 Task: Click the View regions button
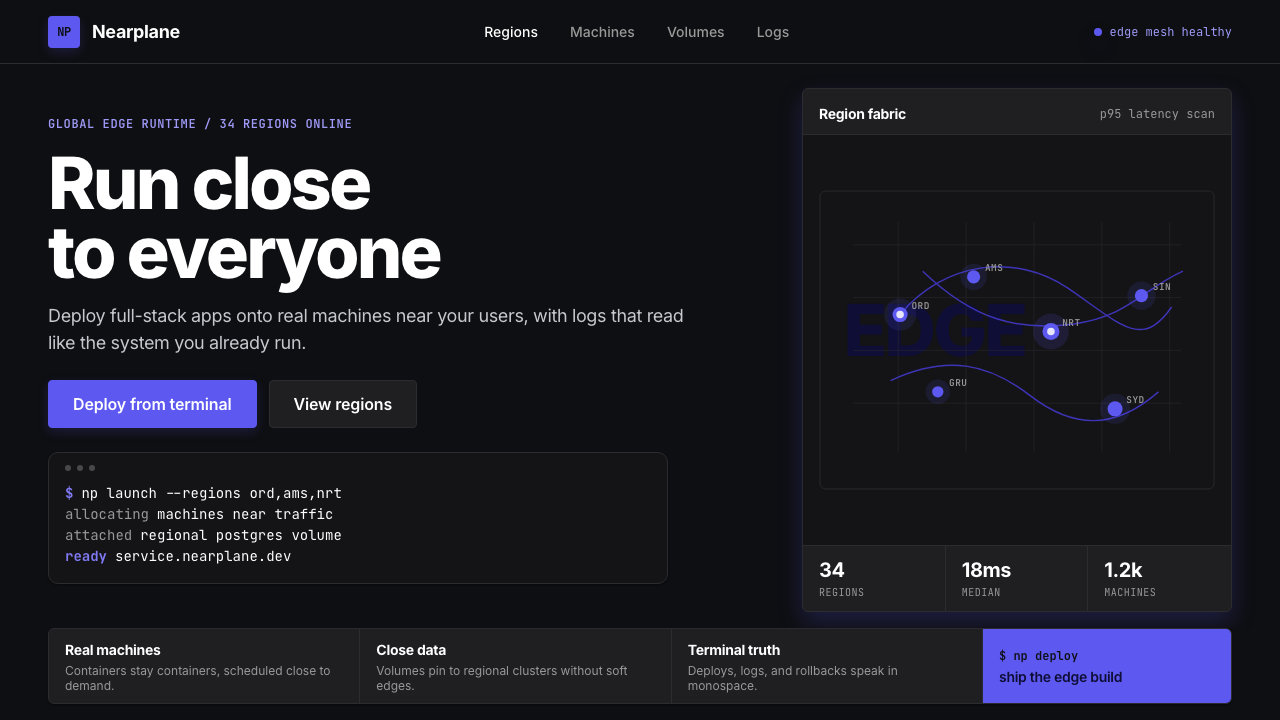click(x=343, y=404)
